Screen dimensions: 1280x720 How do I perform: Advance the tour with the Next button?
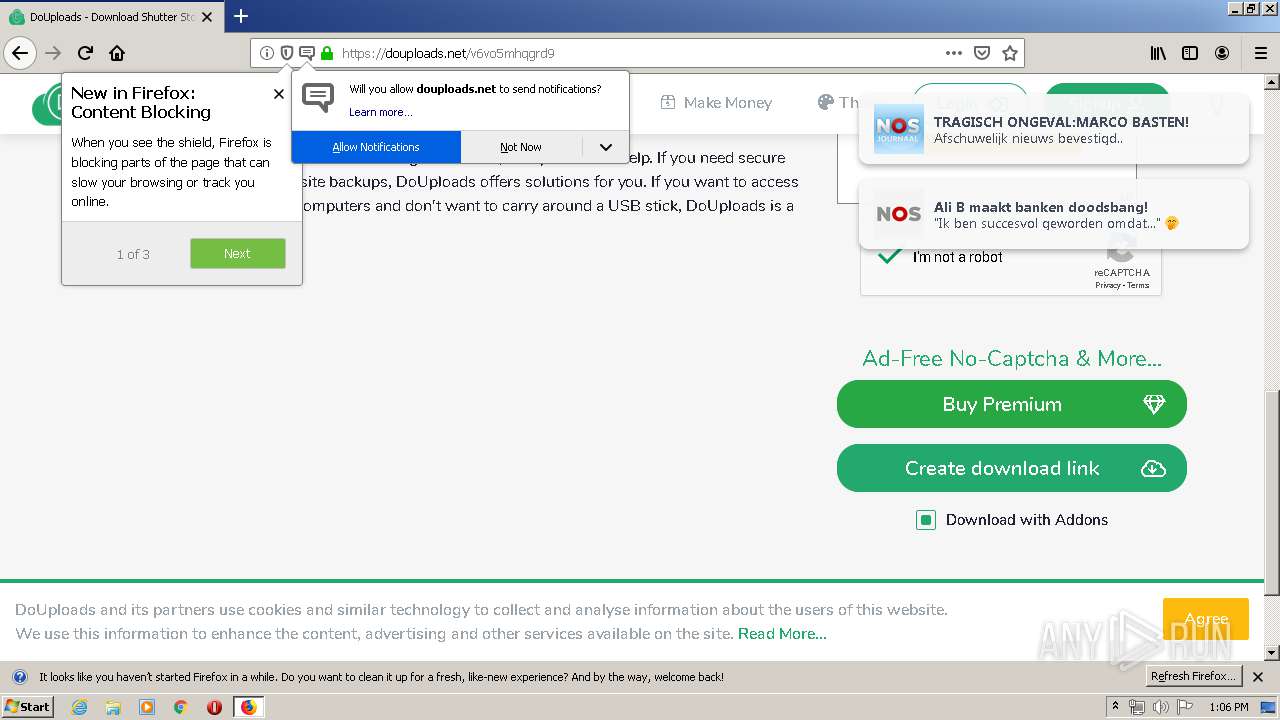(238, 254)
